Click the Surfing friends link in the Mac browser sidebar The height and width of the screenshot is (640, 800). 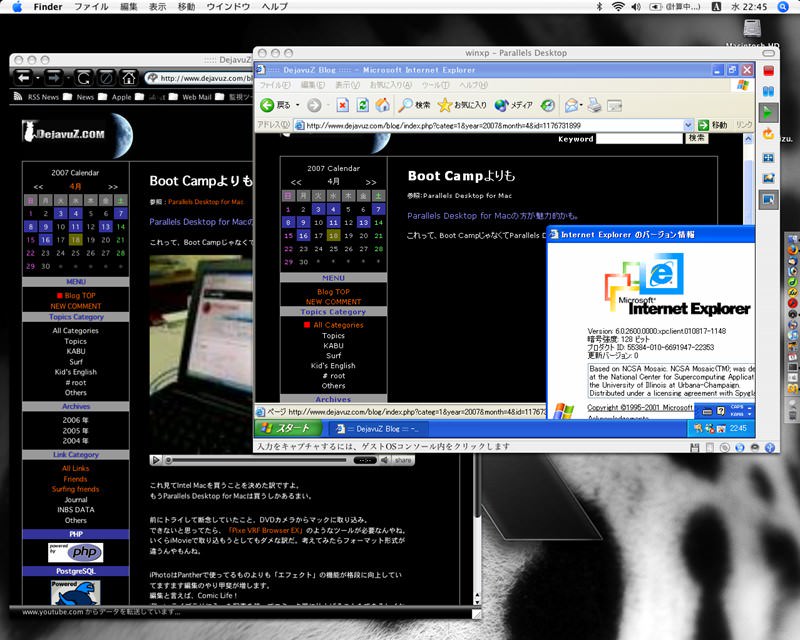coord(76,489)
